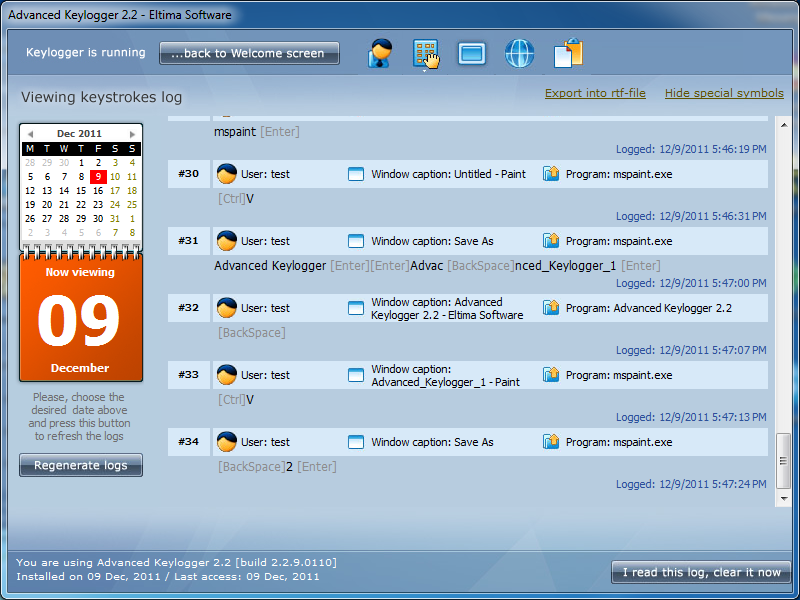Toggle Hide special symbols

[x=724, y=93]
